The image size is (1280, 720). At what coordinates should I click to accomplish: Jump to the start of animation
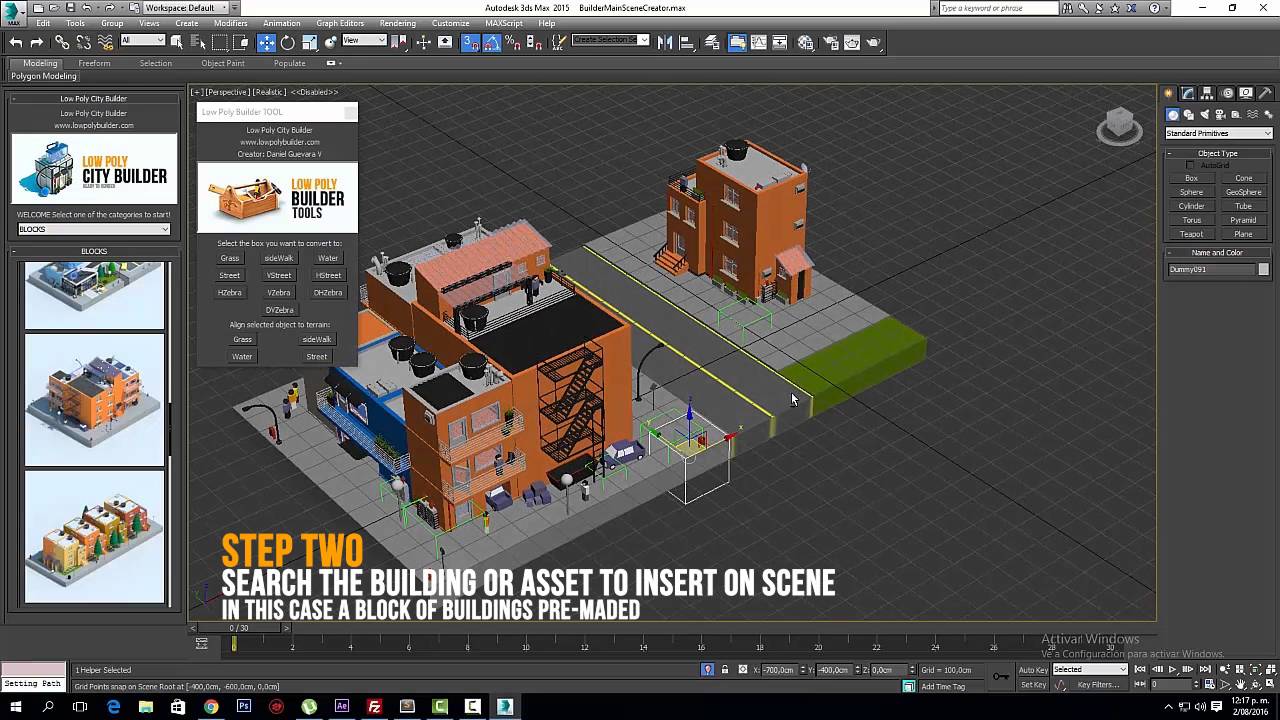tap(1141, 670)
